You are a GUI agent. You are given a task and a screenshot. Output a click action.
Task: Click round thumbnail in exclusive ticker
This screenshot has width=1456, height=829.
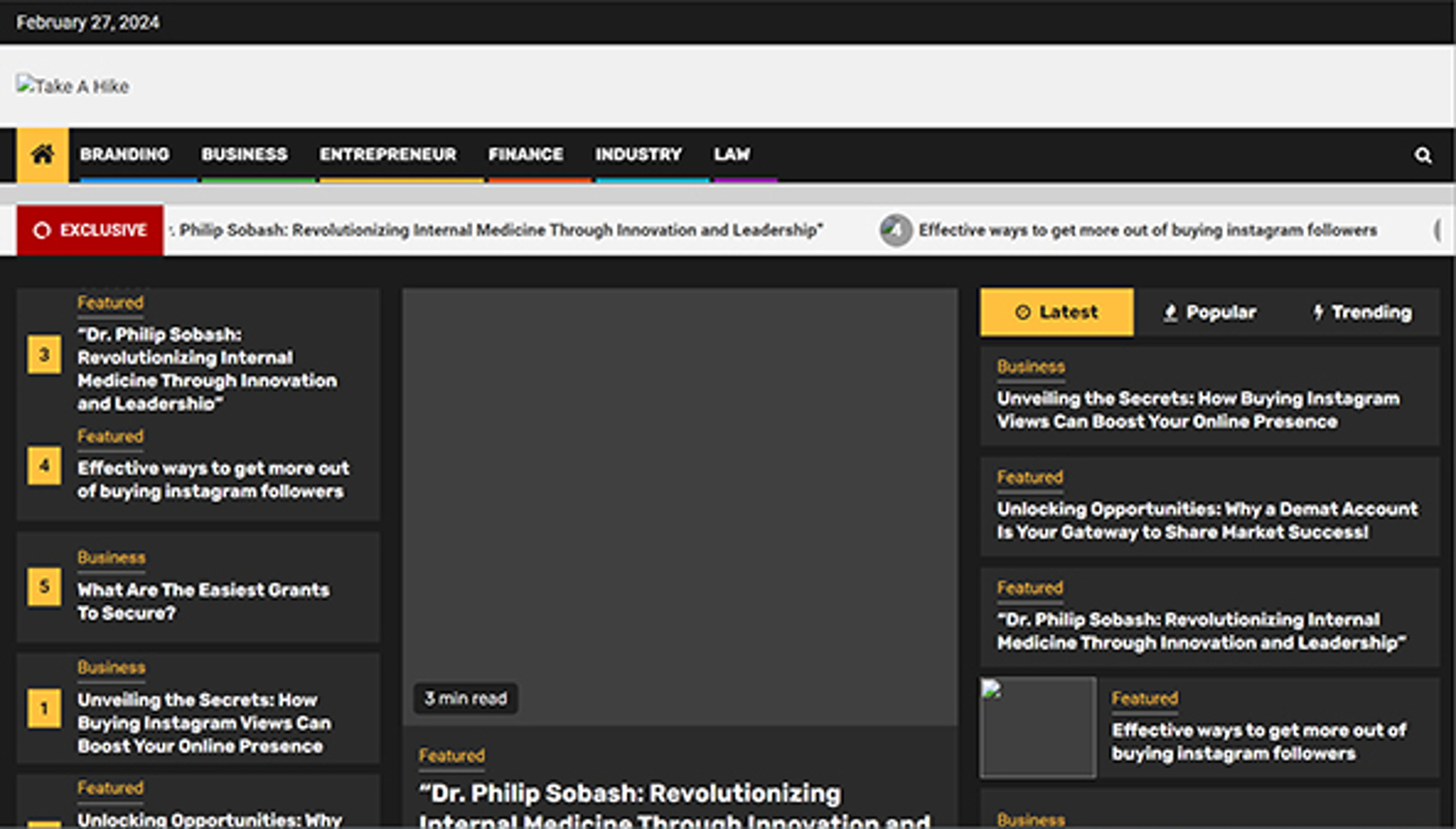click(896, 230)
